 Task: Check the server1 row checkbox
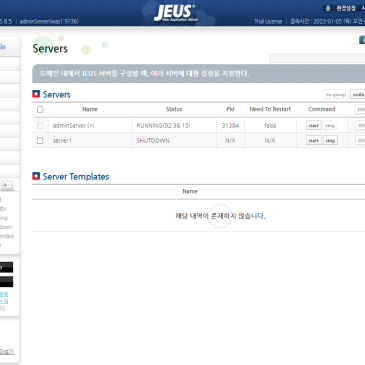coord(40,140)
